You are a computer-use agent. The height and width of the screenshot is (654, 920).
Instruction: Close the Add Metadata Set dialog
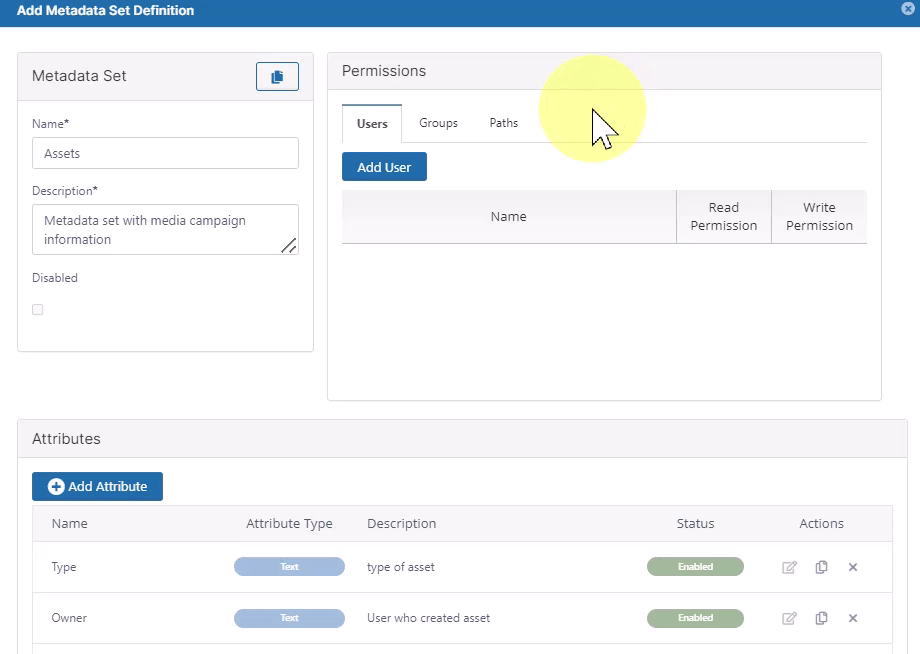[908, 10]
